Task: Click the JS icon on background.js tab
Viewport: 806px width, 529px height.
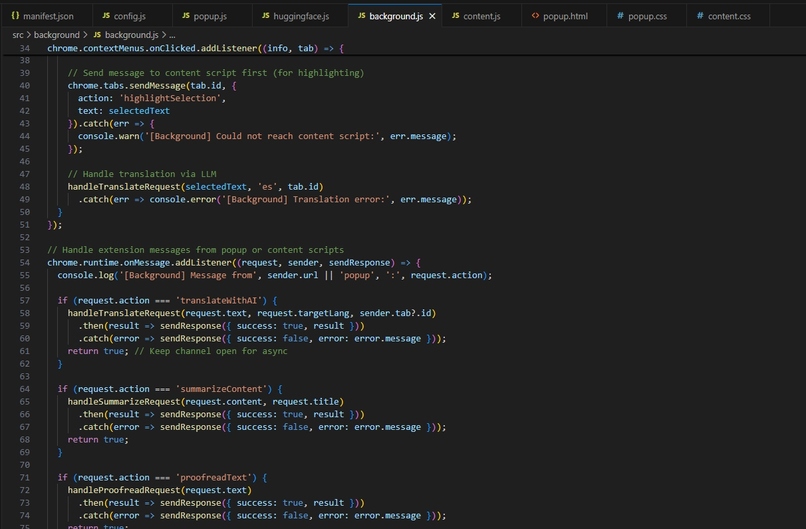Action: [x=361, y=15]
